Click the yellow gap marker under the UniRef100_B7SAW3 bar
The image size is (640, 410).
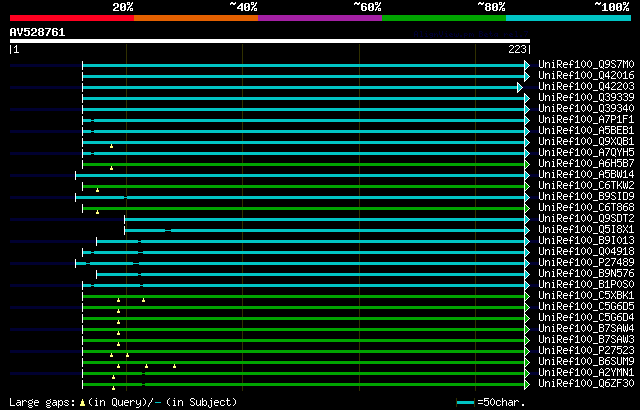[118, 344]
